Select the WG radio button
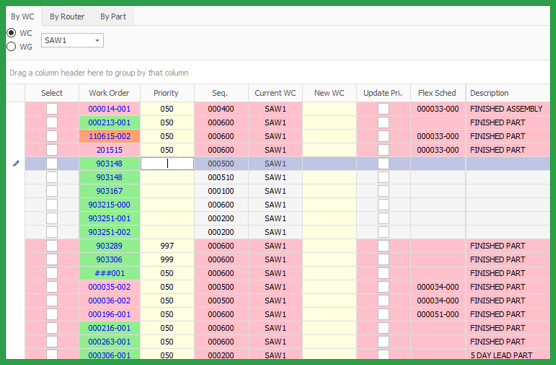The width and height of the screenshot is (556, 365). point(11,46)
